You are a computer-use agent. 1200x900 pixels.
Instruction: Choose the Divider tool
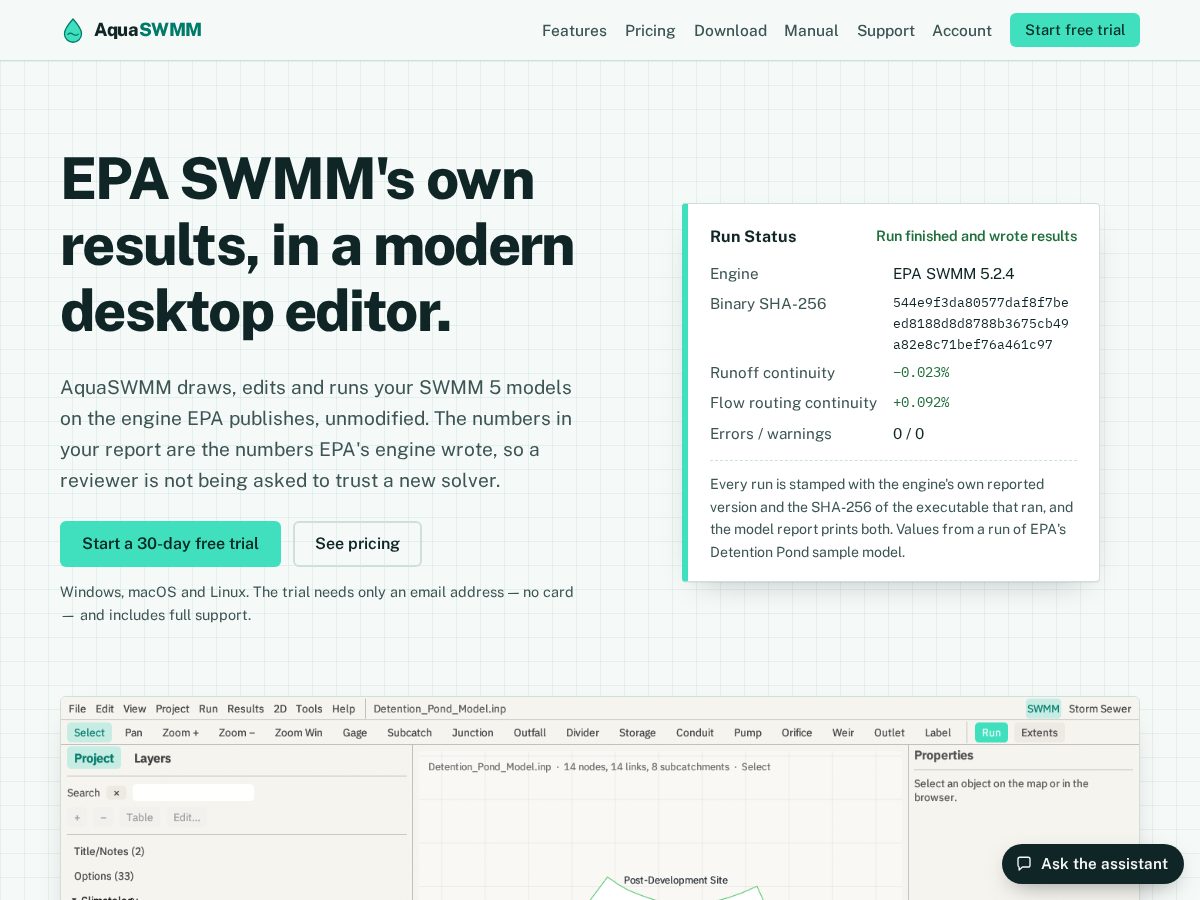(583, 733)
